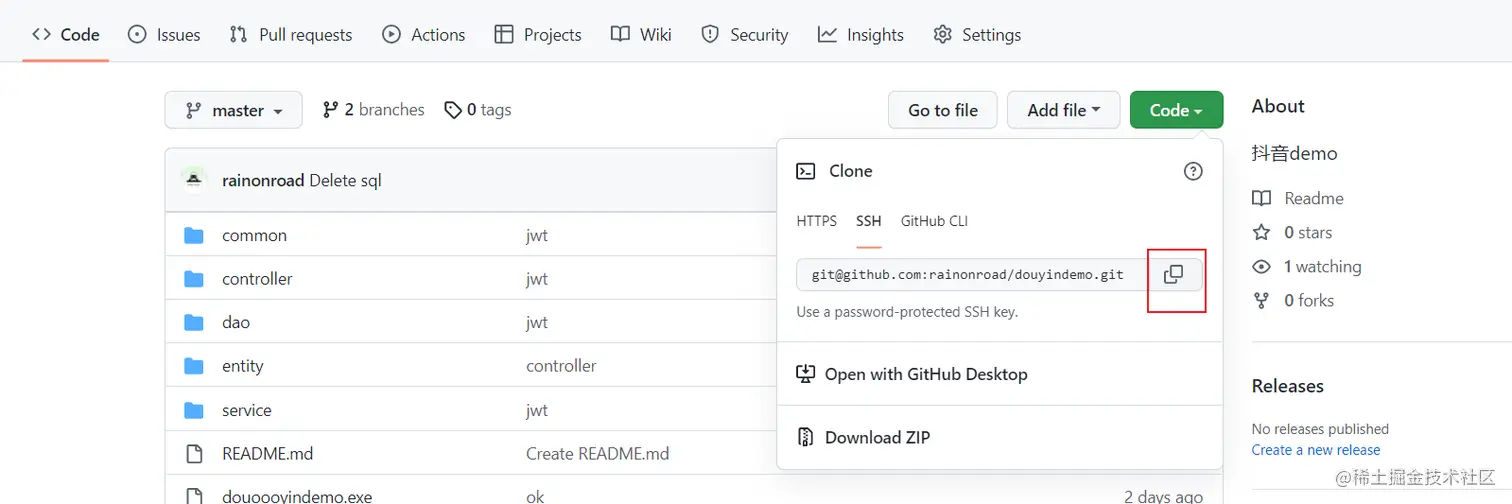
Task: Open the master branch dropdown
Action: [x=234, y=110]
